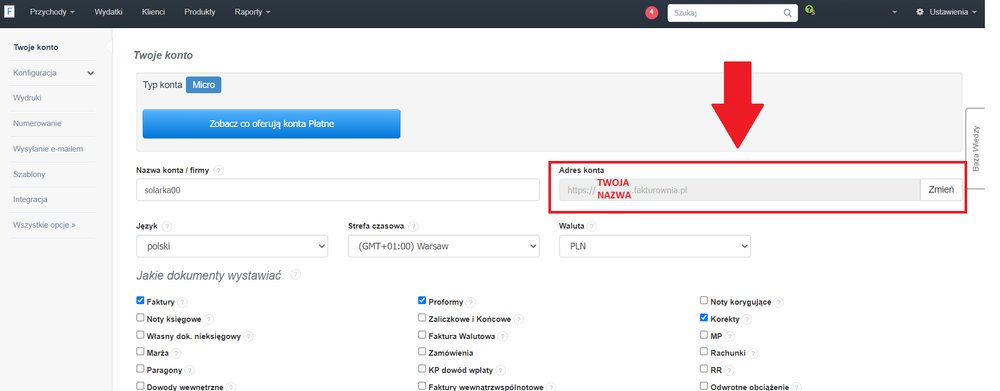The image size is (1000, 391).
Task: Open Wydatki in the top menu
Action: (x=108, y=12)
